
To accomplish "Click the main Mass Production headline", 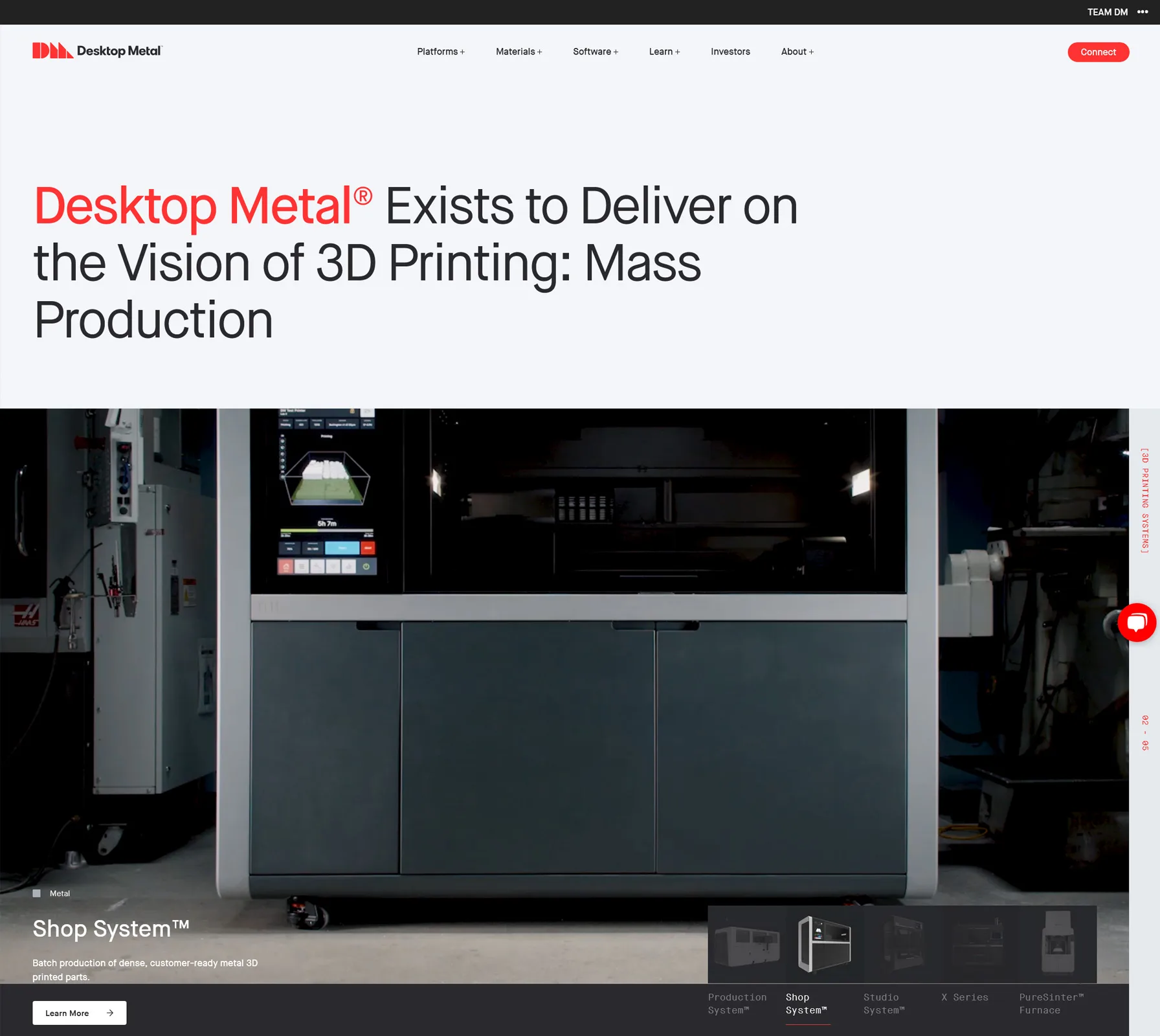I will pyautogui.click(x=416, y=262).
